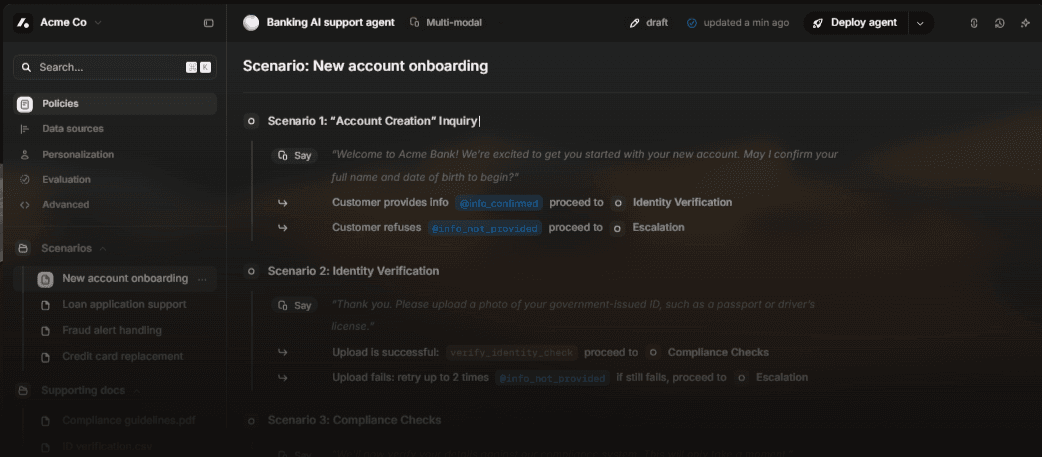Click the Scenario 2: Identity Verification heading

[x=353, y=271]
